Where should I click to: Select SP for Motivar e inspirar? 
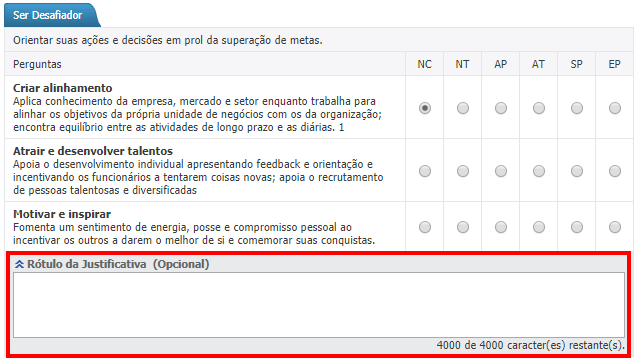pyautogui.click(x=577, y=227)
